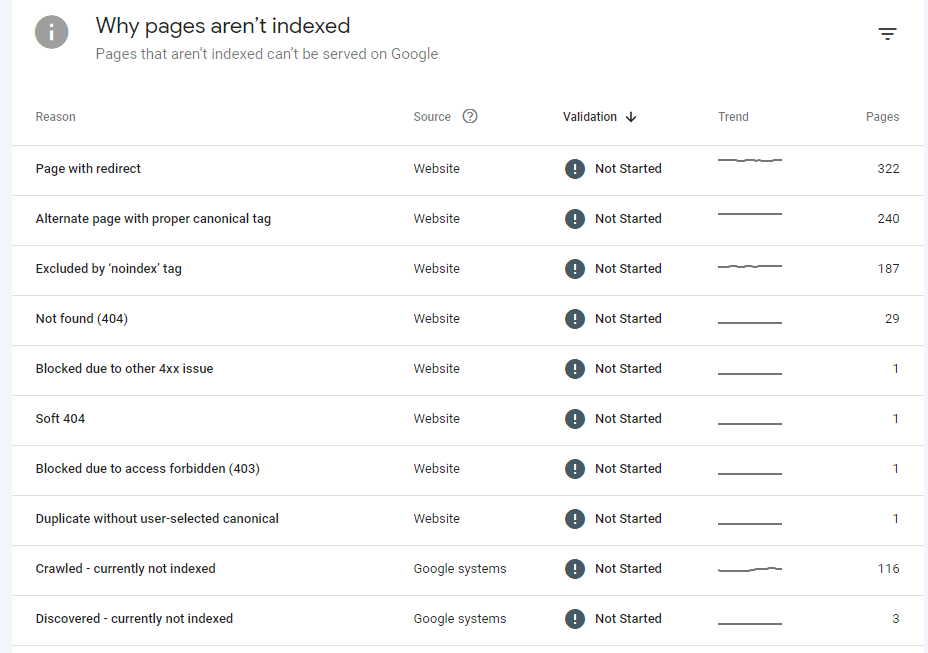Open Excluded by 'noindex' tag row
928x653 pixels.
click(x=108, y=269)
